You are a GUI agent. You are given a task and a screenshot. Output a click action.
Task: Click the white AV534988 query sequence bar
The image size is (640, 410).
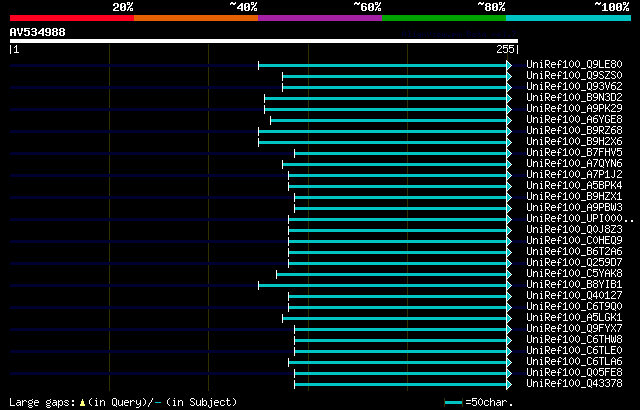264,41
